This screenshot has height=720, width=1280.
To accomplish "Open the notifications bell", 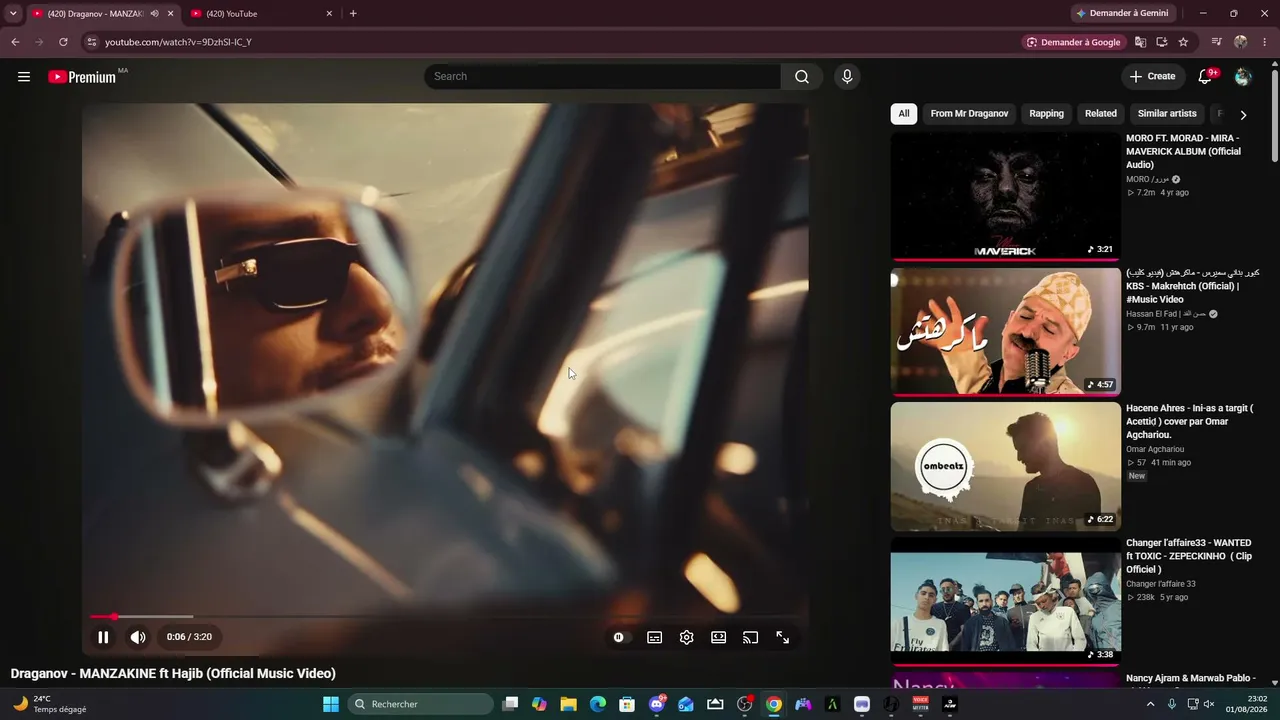I will tap(1206, 76).
